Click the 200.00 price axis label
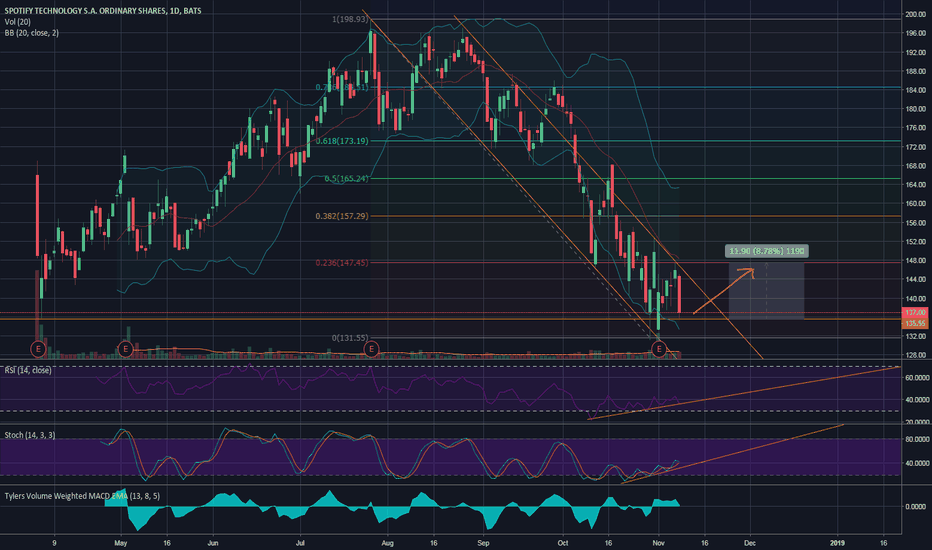The width and height of the screenshot is (932, 550). coord(915,14)
